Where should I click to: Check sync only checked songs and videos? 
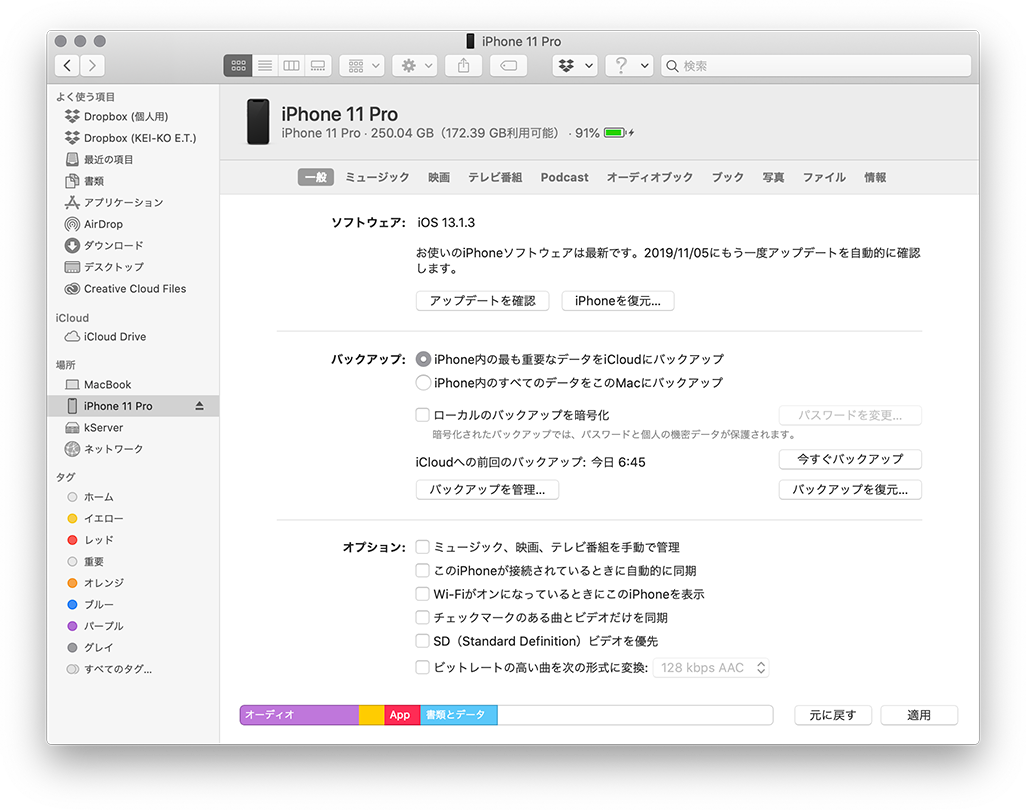(x=423, y=618)
